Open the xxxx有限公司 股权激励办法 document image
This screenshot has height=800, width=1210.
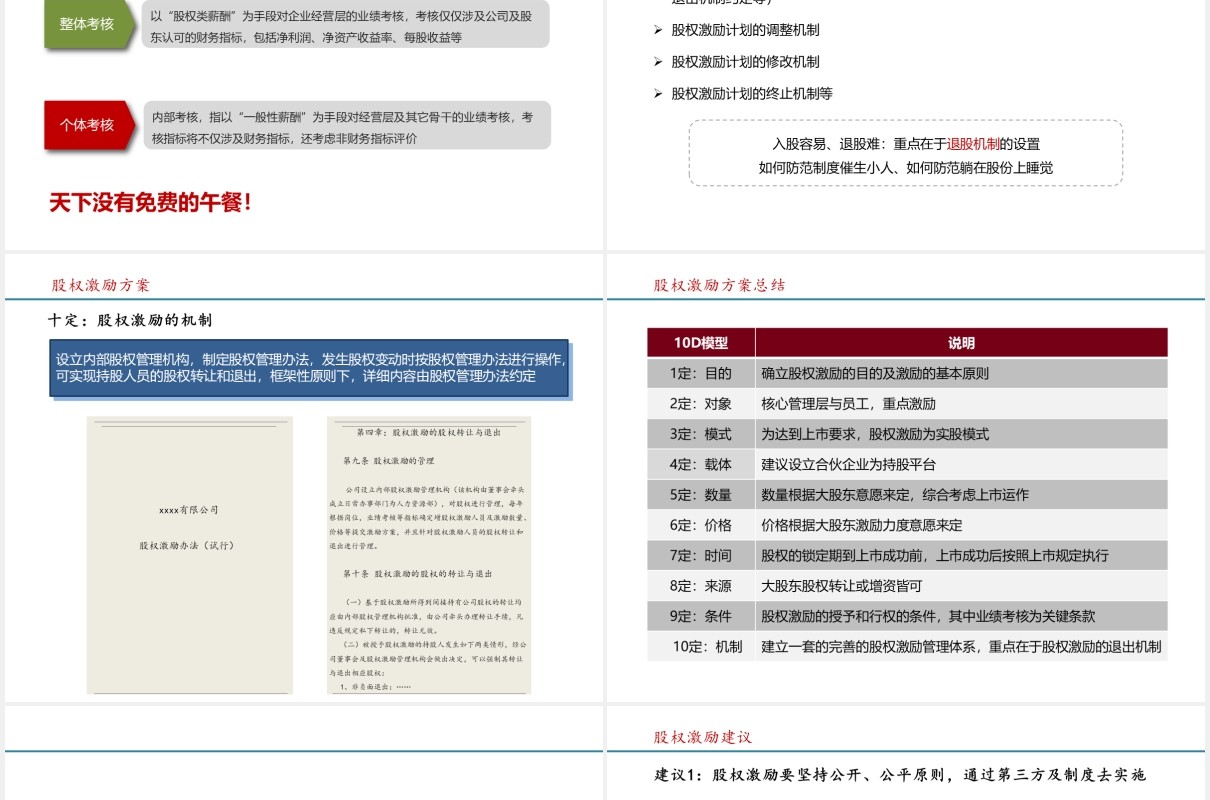[190, 555]
